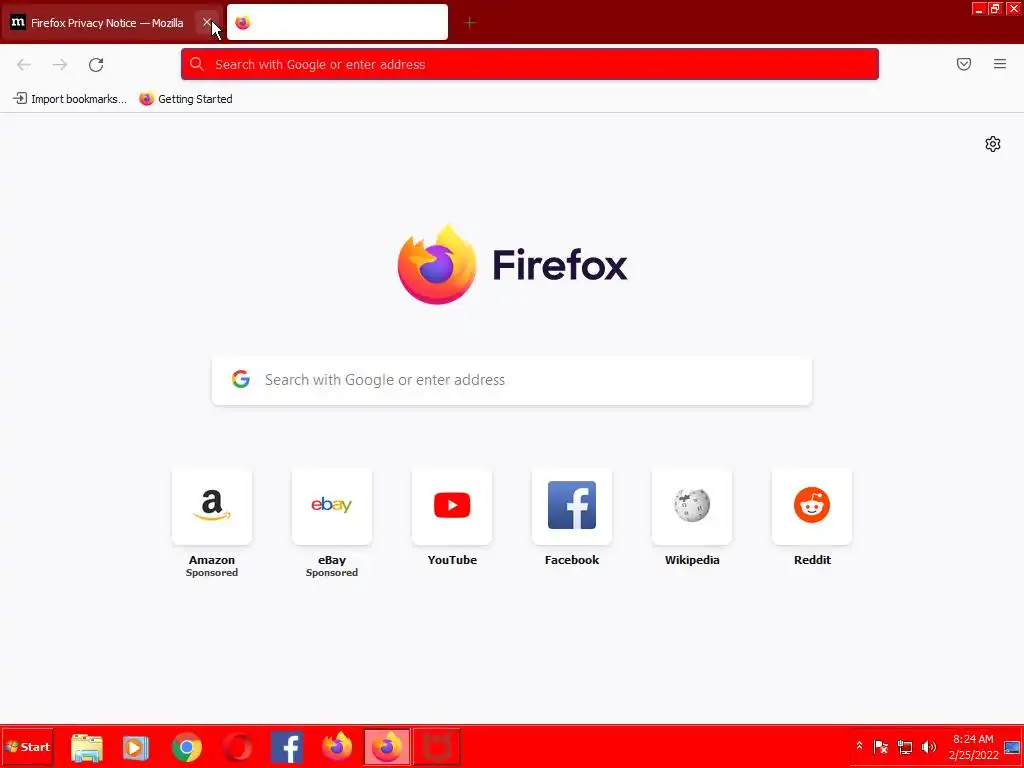Click the show desktop tray icon
This screenshot has height=768, width=1024.
pos(1012,746)
